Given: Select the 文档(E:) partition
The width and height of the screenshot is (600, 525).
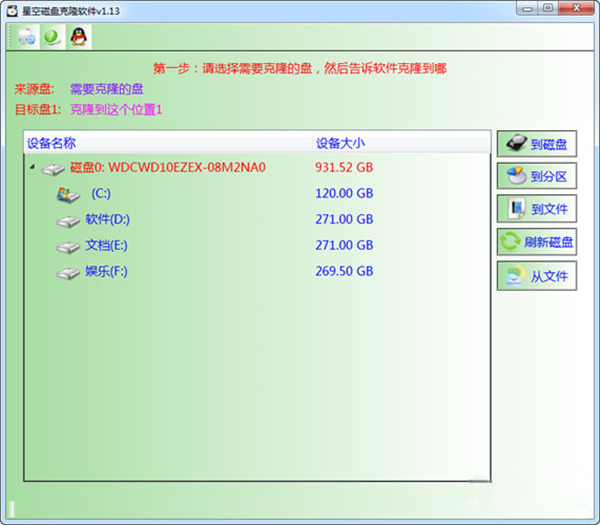Looking at the screenshot, I should 107,245.
